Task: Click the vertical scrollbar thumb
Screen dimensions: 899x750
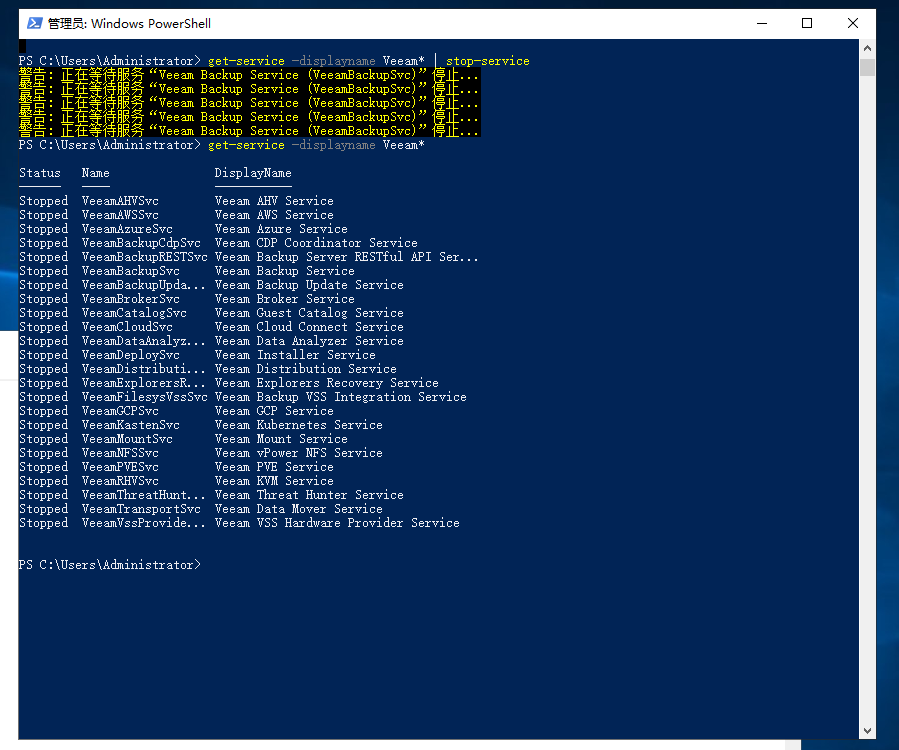Action: point(867,67)
